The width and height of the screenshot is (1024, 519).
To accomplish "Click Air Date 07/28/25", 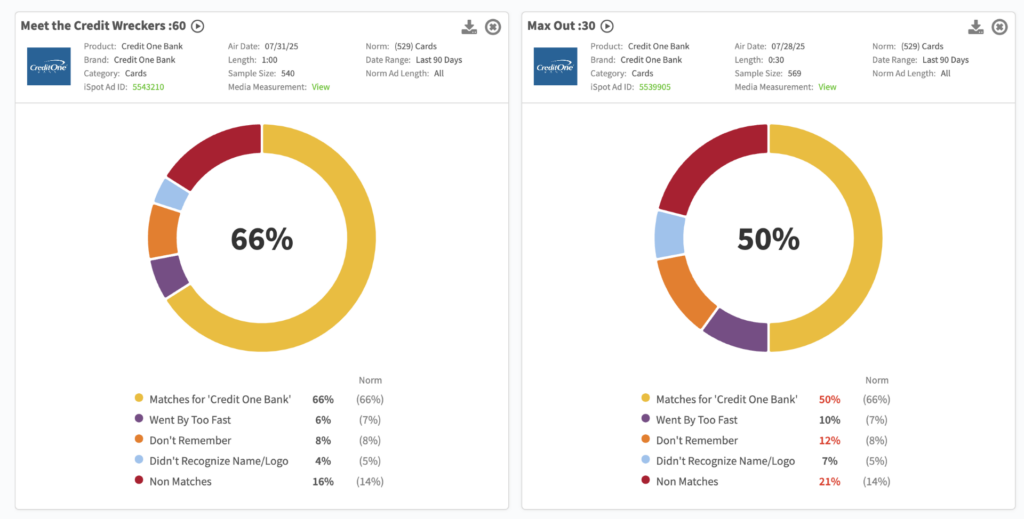I will pyautogui.click(x=788, y=46).
